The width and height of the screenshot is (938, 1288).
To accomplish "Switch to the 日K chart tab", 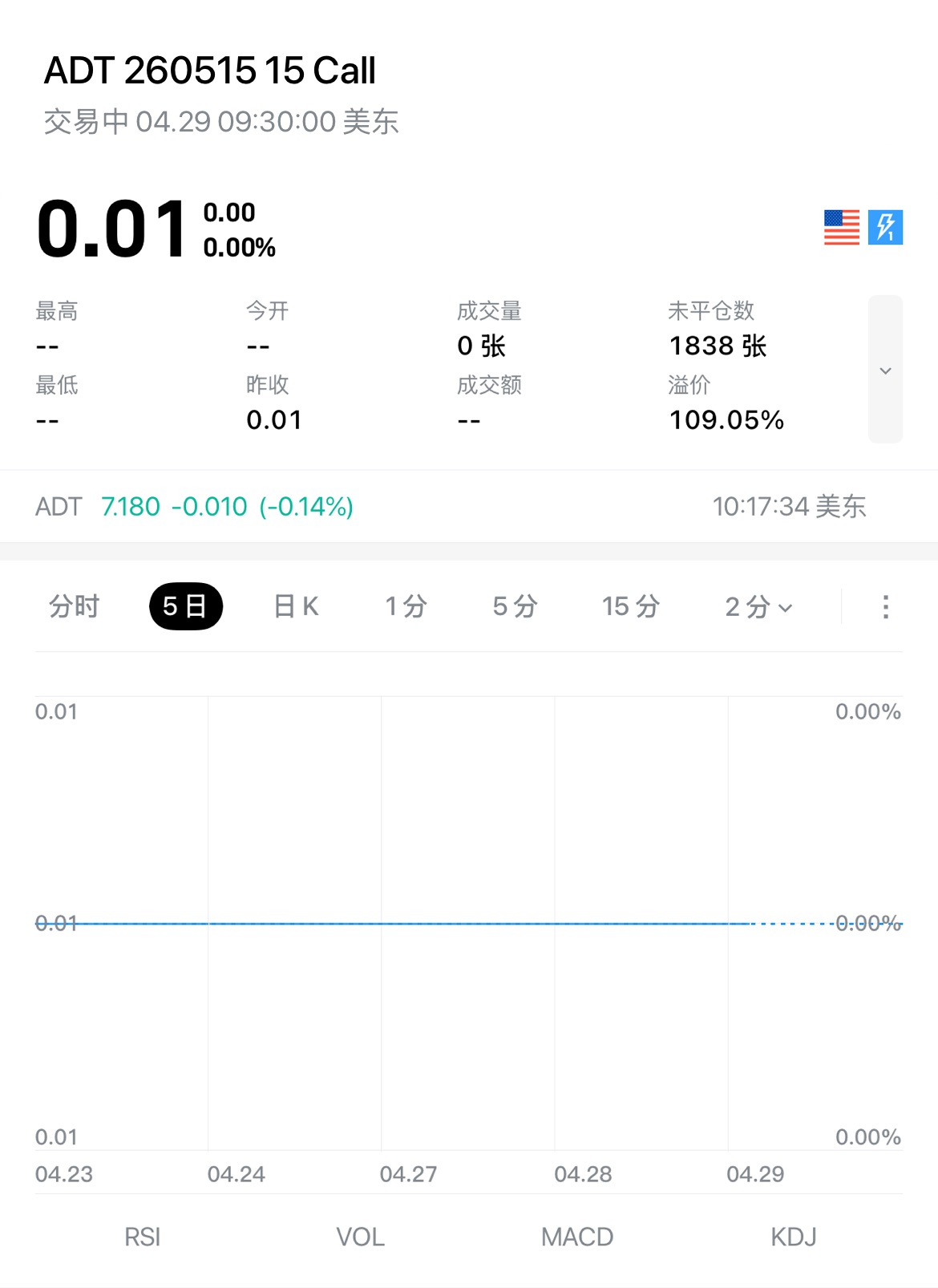I will pos(296,606).
